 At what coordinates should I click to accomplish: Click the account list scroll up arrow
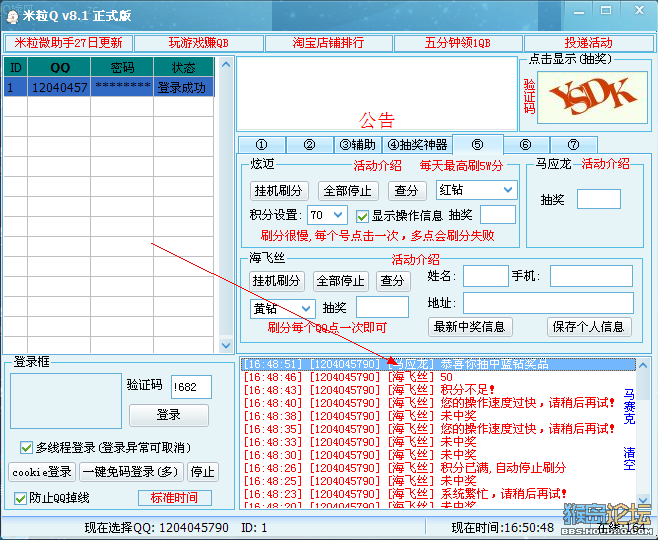pos(226,65)
